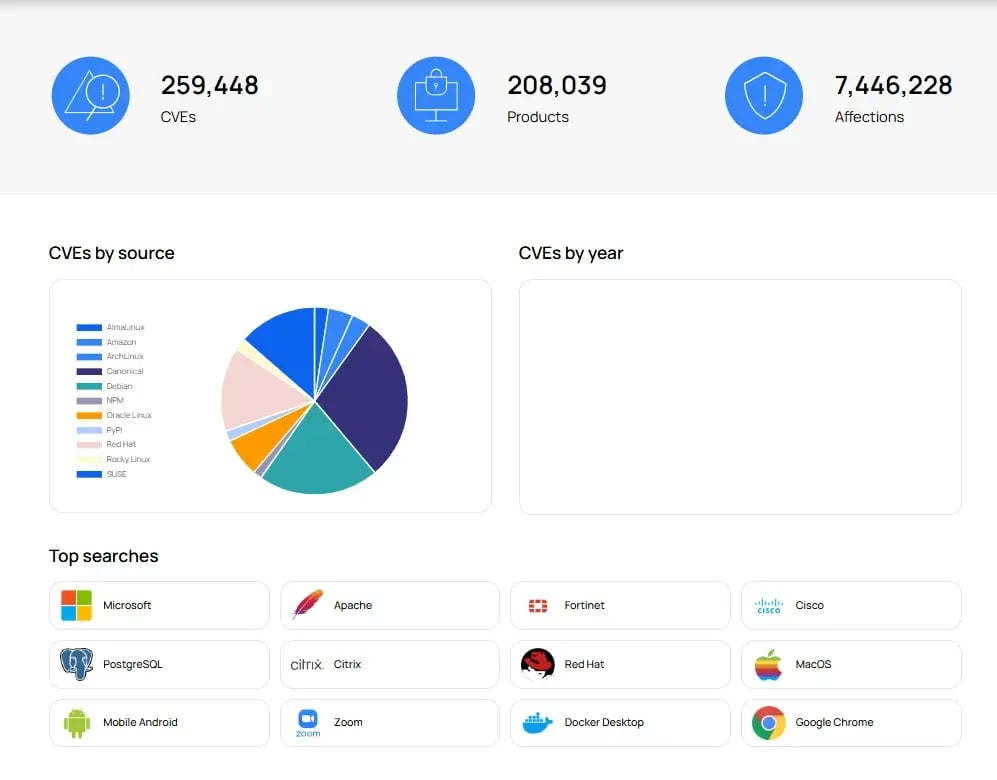Click the Apache feather logo
The height and width of the screenshot is (780, 997).
point(307,605)
